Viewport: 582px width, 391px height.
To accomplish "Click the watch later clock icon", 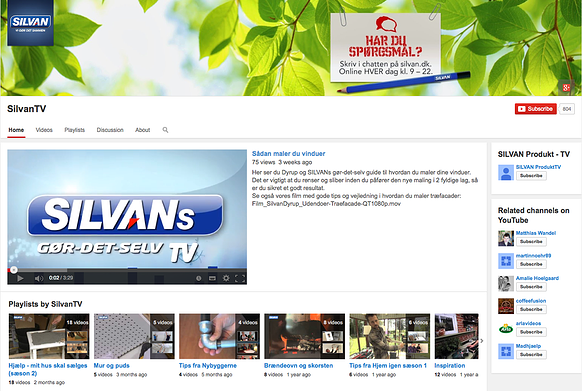I will pos(199,278).
